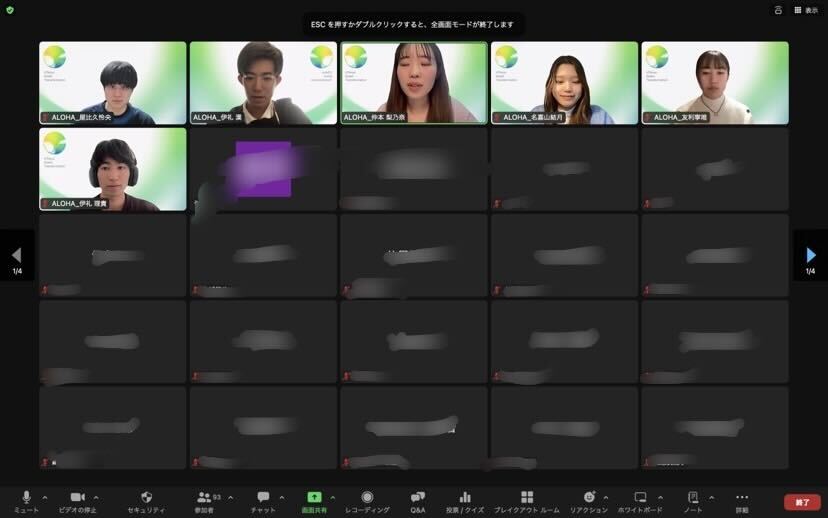This screenshot has height=518, width=828.
Task: Open the Whiteboard (ホワイトボード)
Action: tap(641, 497)
